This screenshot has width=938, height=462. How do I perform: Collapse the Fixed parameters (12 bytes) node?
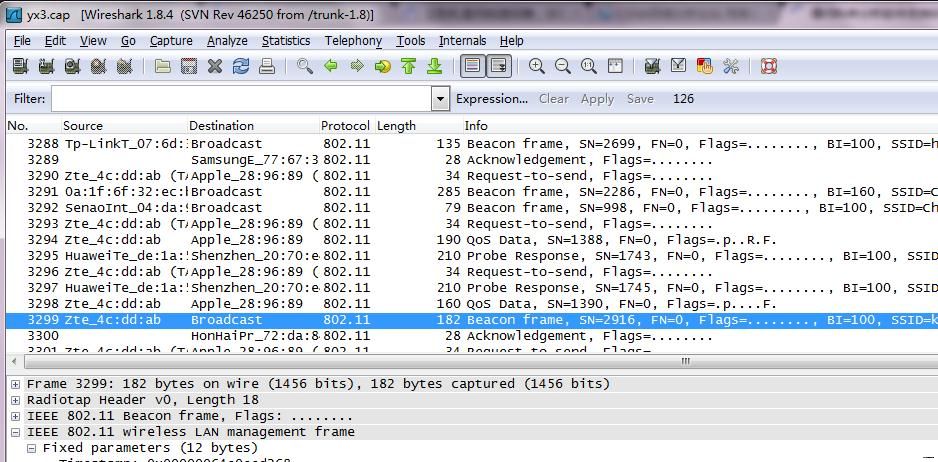click(x=32, y=448)
